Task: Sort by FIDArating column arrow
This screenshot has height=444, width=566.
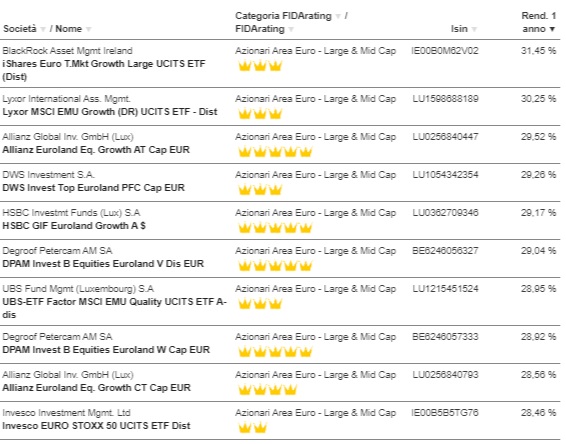Action: pos(291,29)
